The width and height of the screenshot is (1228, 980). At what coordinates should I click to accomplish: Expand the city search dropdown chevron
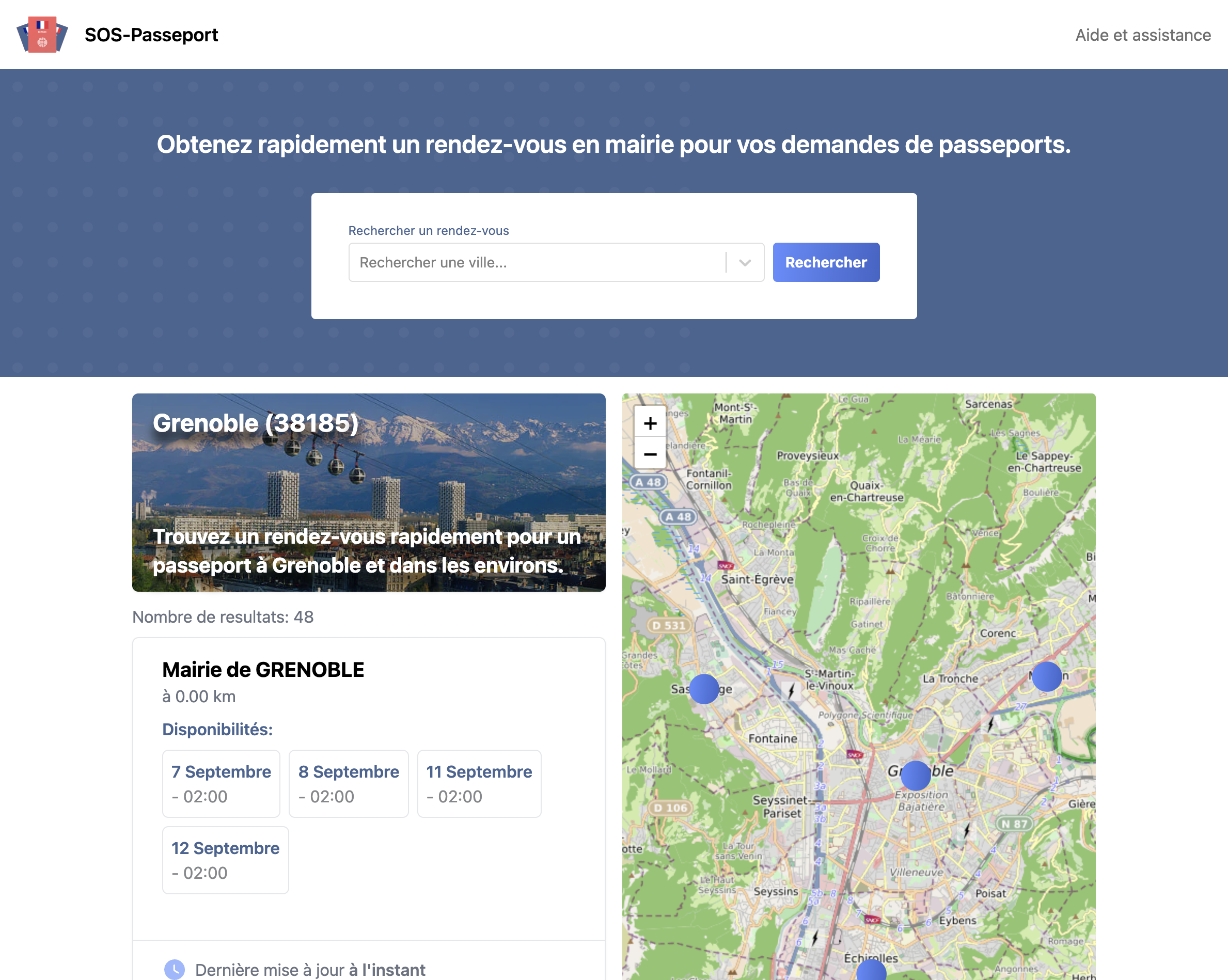click(745, 262)
